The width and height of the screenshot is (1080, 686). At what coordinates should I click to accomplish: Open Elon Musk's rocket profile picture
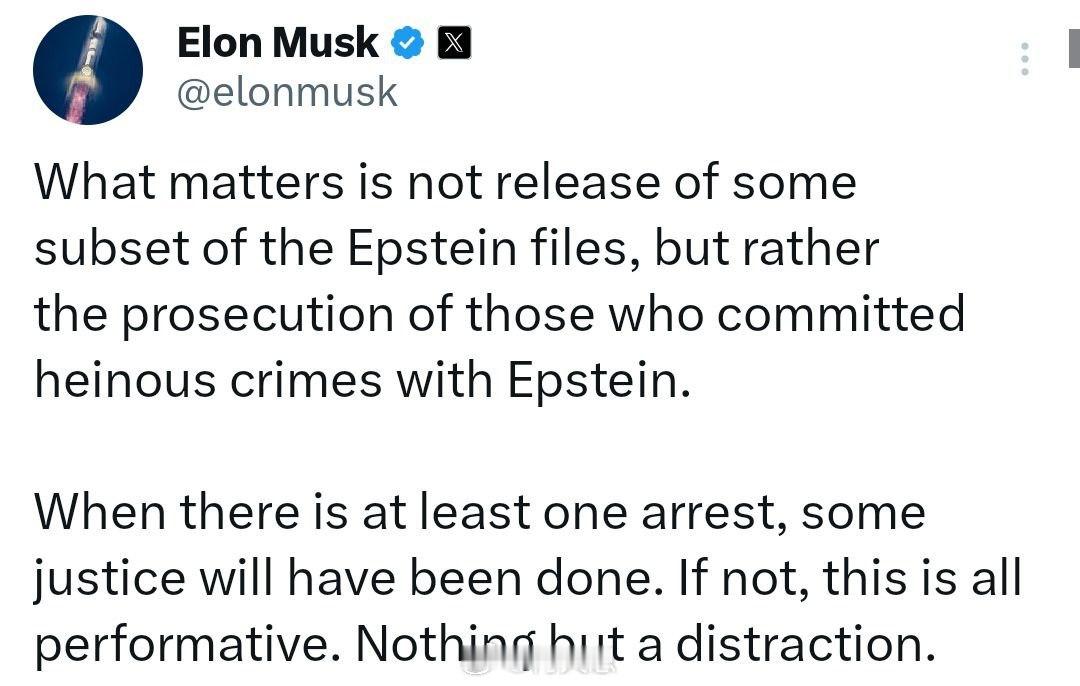88,70
